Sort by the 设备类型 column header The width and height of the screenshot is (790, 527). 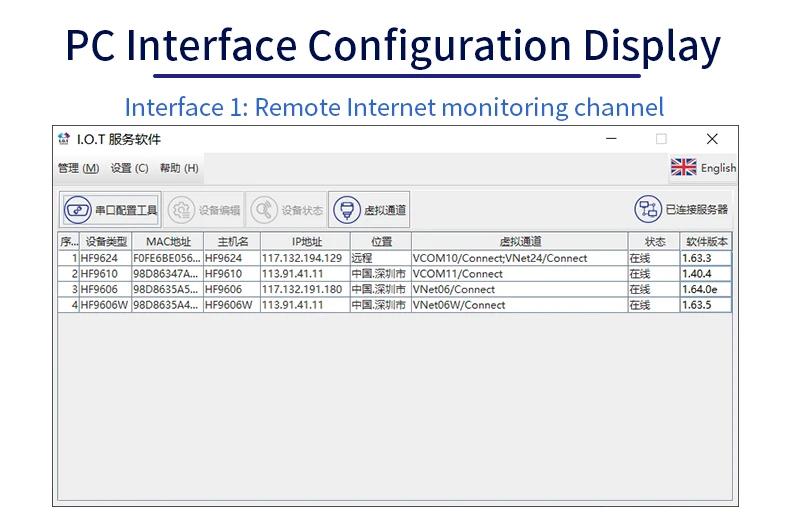tap(105, 242)
